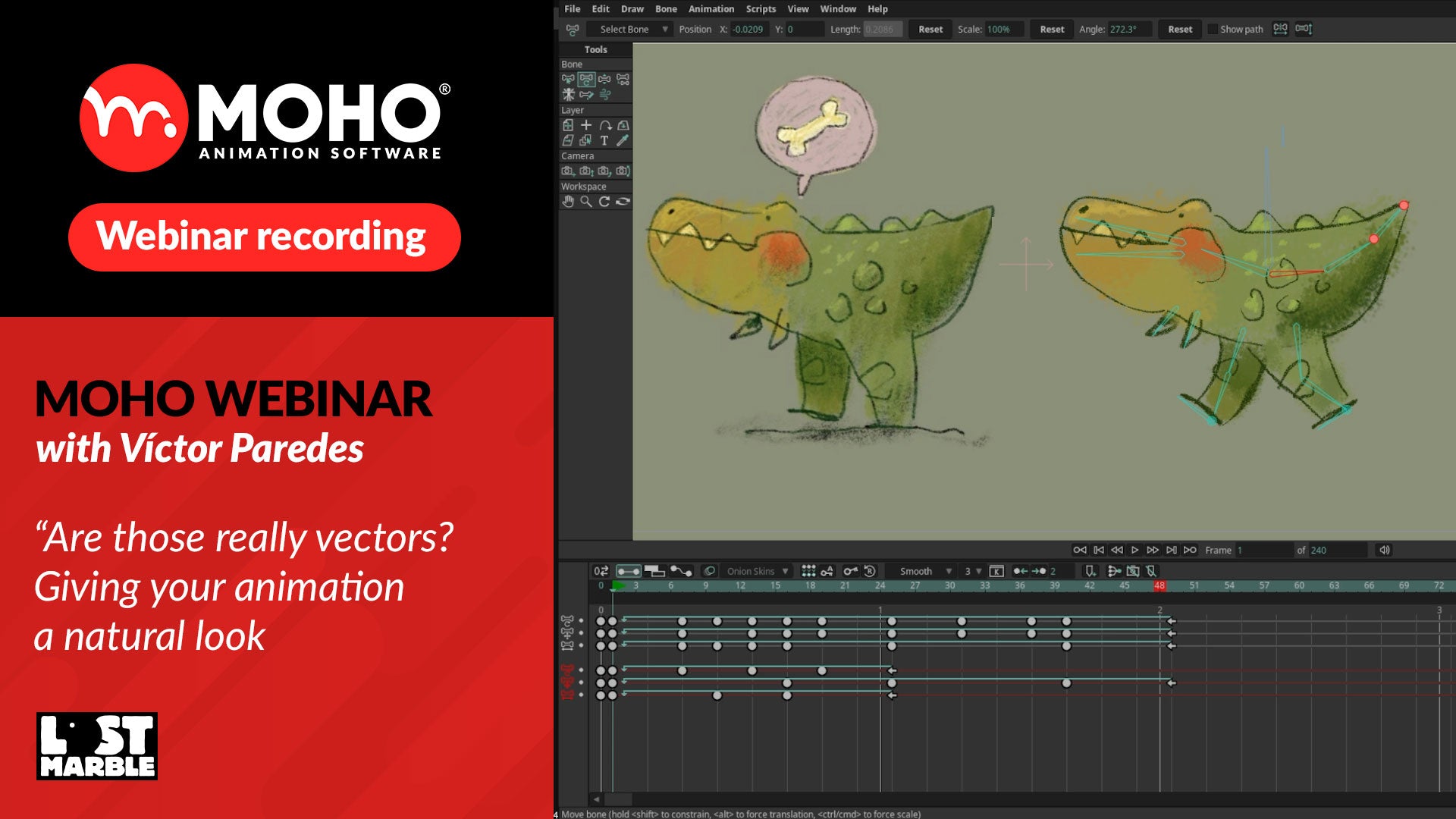Image resolution: width=1456 pixels, height=819 pixels.
Task: Reset the bone Angle value
Action: tap(1179, 30)
